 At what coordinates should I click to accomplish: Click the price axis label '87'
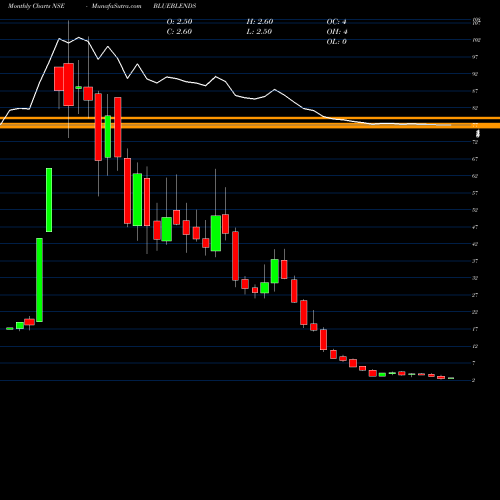[475, 91]
